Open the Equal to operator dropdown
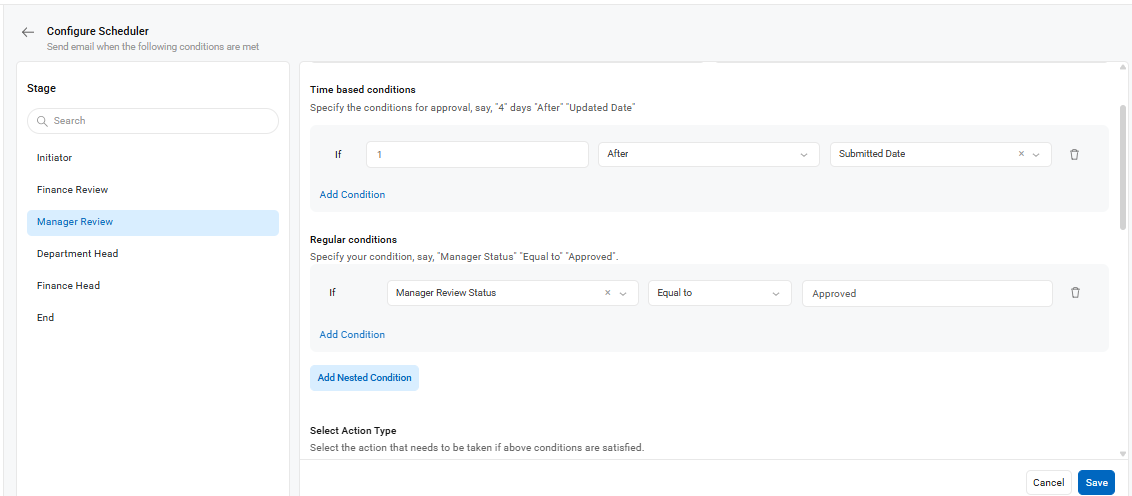The width and height of the screenshot is (1132, 496). pyautogui.click(x=720, y=293)
